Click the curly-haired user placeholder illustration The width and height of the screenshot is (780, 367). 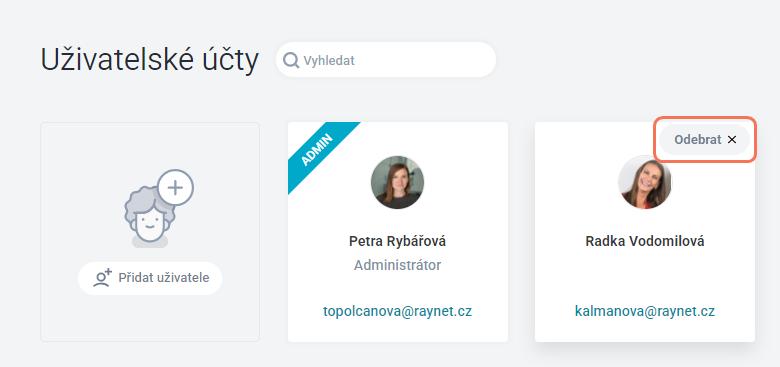point(149,217)
